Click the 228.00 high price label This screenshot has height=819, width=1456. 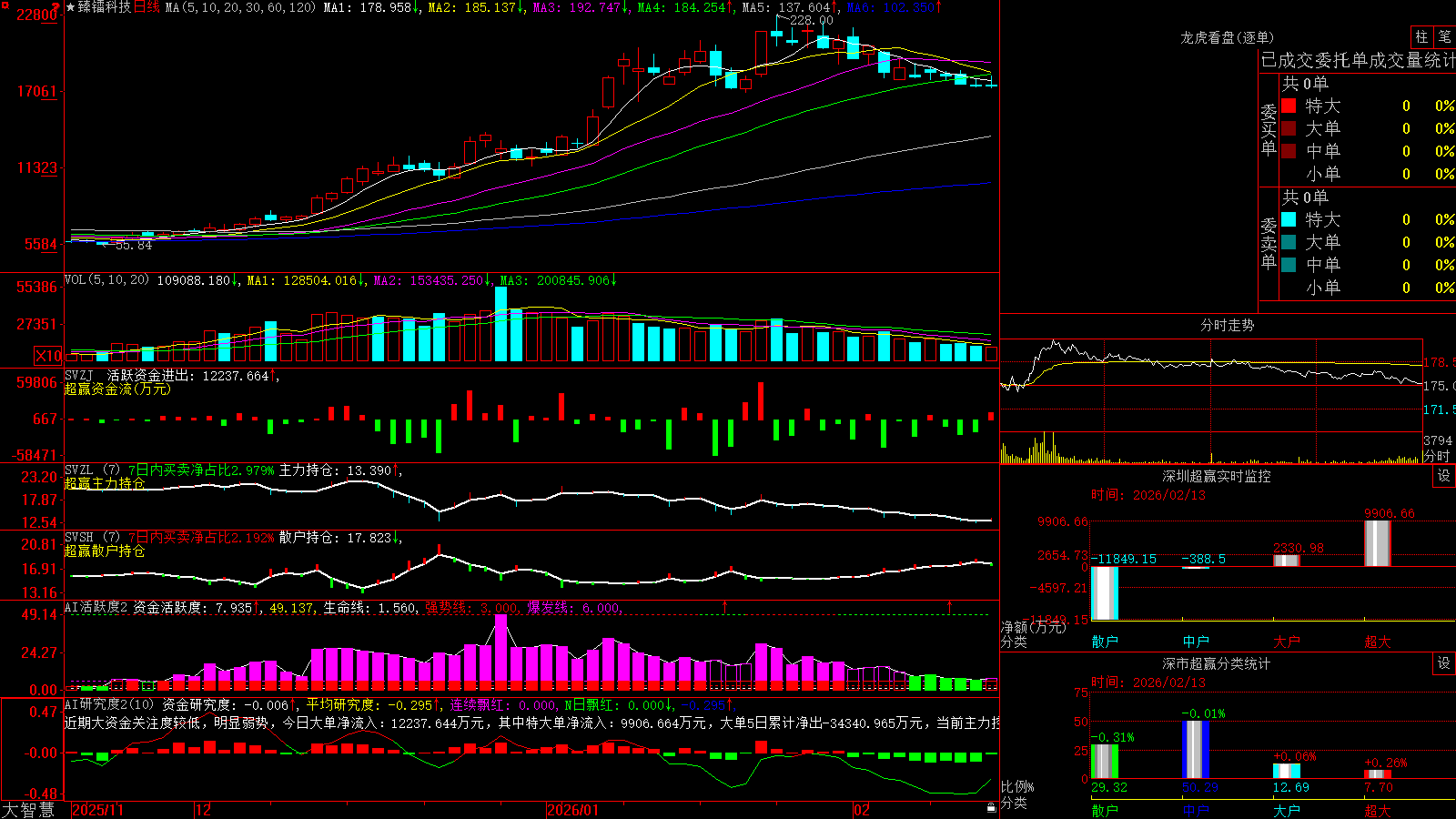(x=811, y=20)
